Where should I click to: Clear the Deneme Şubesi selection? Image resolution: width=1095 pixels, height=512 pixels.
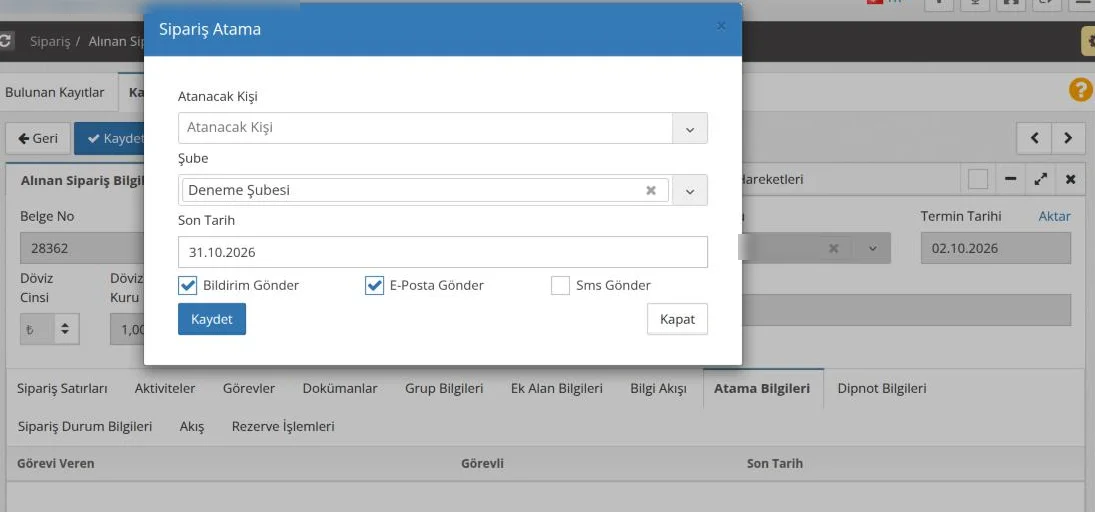point(651,190)
